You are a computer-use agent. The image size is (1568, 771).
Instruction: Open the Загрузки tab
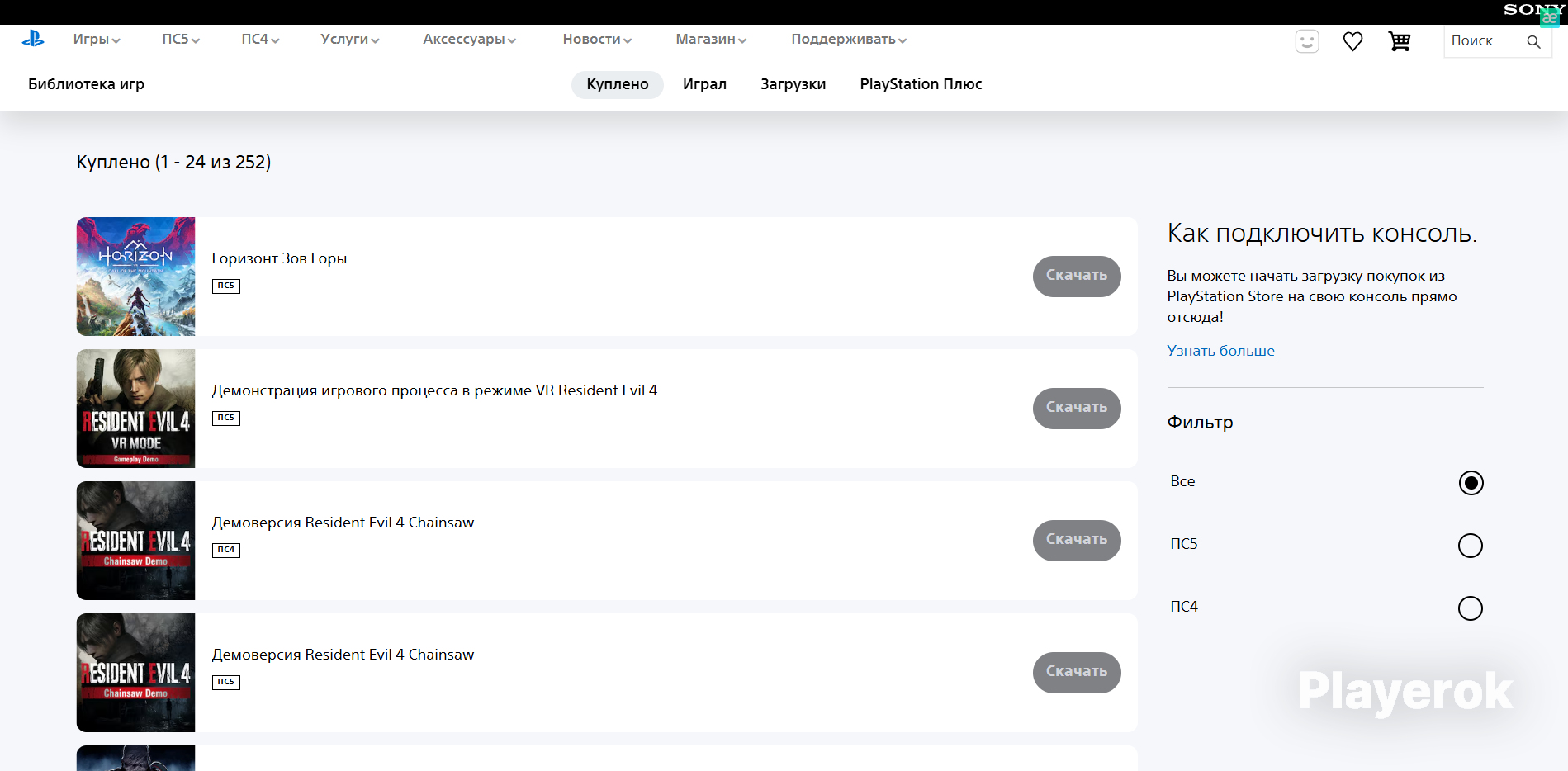[793, 84]
